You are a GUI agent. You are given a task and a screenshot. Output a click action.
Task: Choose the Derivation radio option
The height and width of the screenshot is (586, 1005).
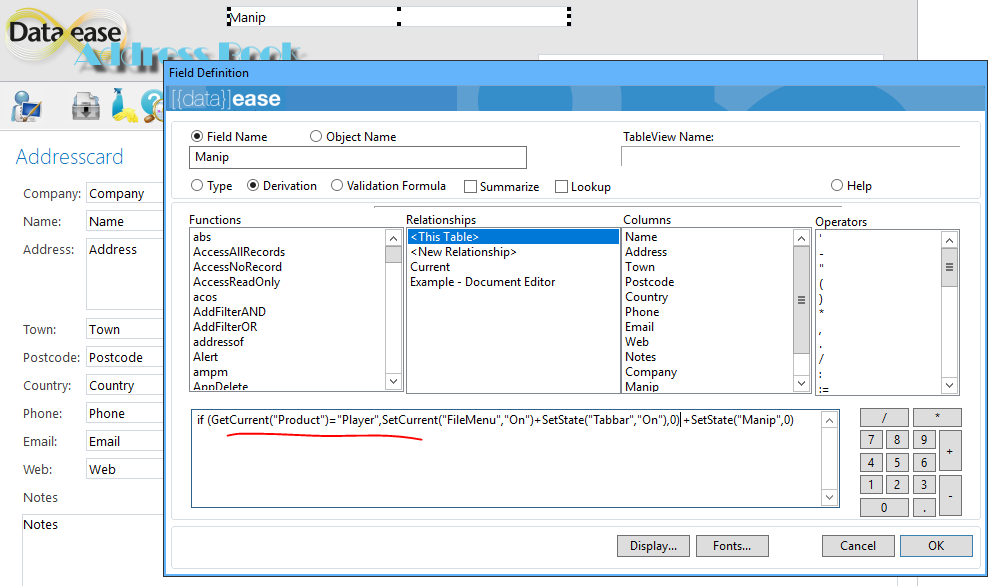[x=253, y=185]
